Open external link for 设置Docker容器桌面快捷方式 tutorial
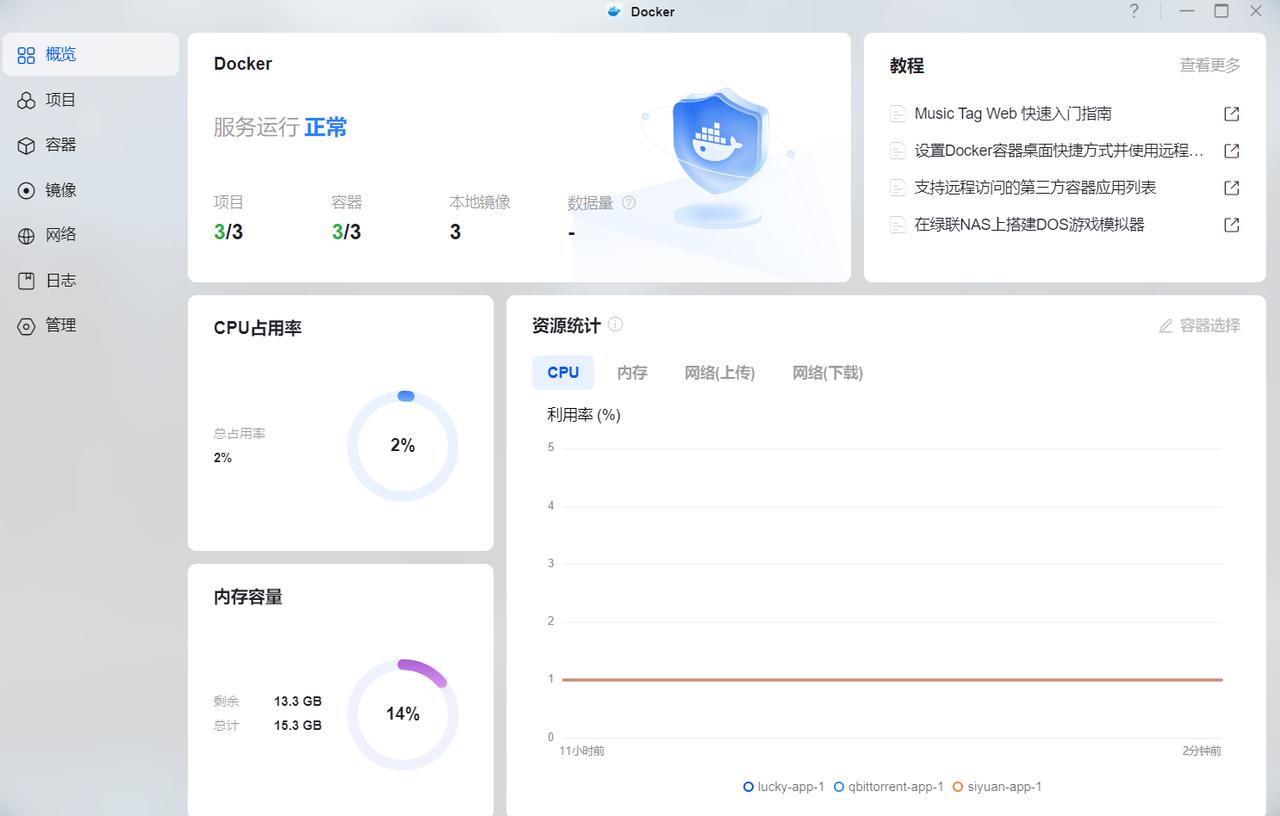The height and width of the screenshot is (816, 1280). click(x=1232, y=151)
